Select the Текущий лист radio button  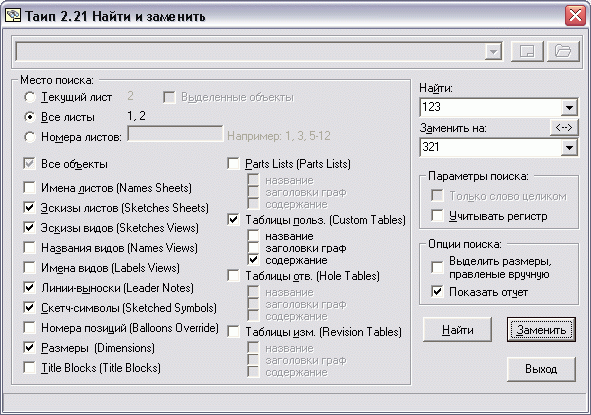[30, 97]
